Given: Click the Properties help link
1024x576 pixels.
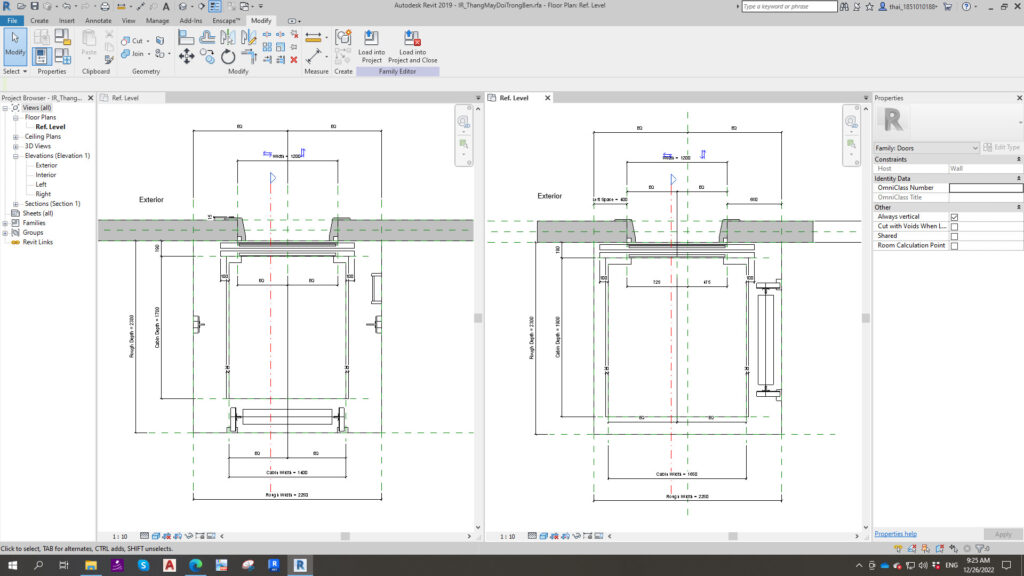Looking at the screenshot, I should point(895,534).
